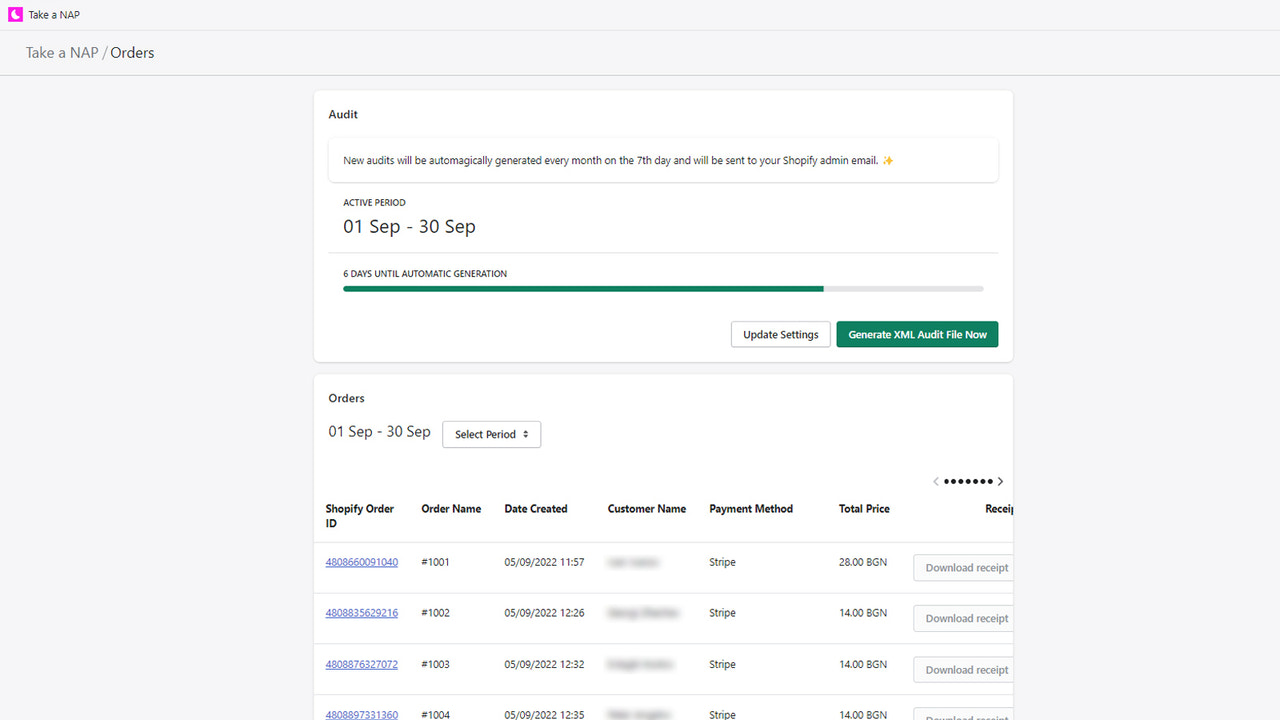Click the Shopify Order ID column header

pyautogui.click(x=360, y=515)
